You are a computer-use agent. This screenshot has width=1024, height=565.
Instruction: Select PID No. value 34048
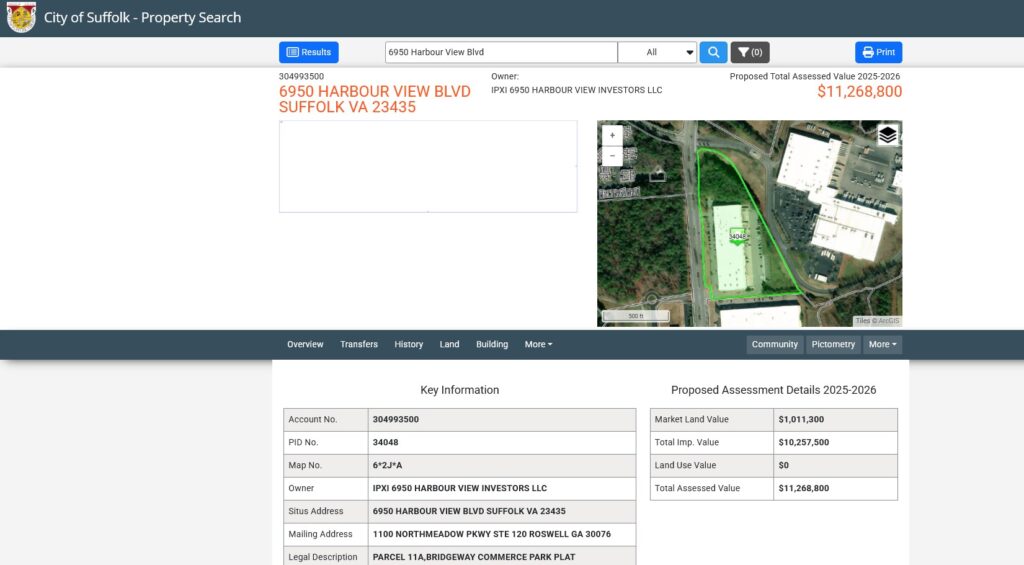[x=385, y=442]
